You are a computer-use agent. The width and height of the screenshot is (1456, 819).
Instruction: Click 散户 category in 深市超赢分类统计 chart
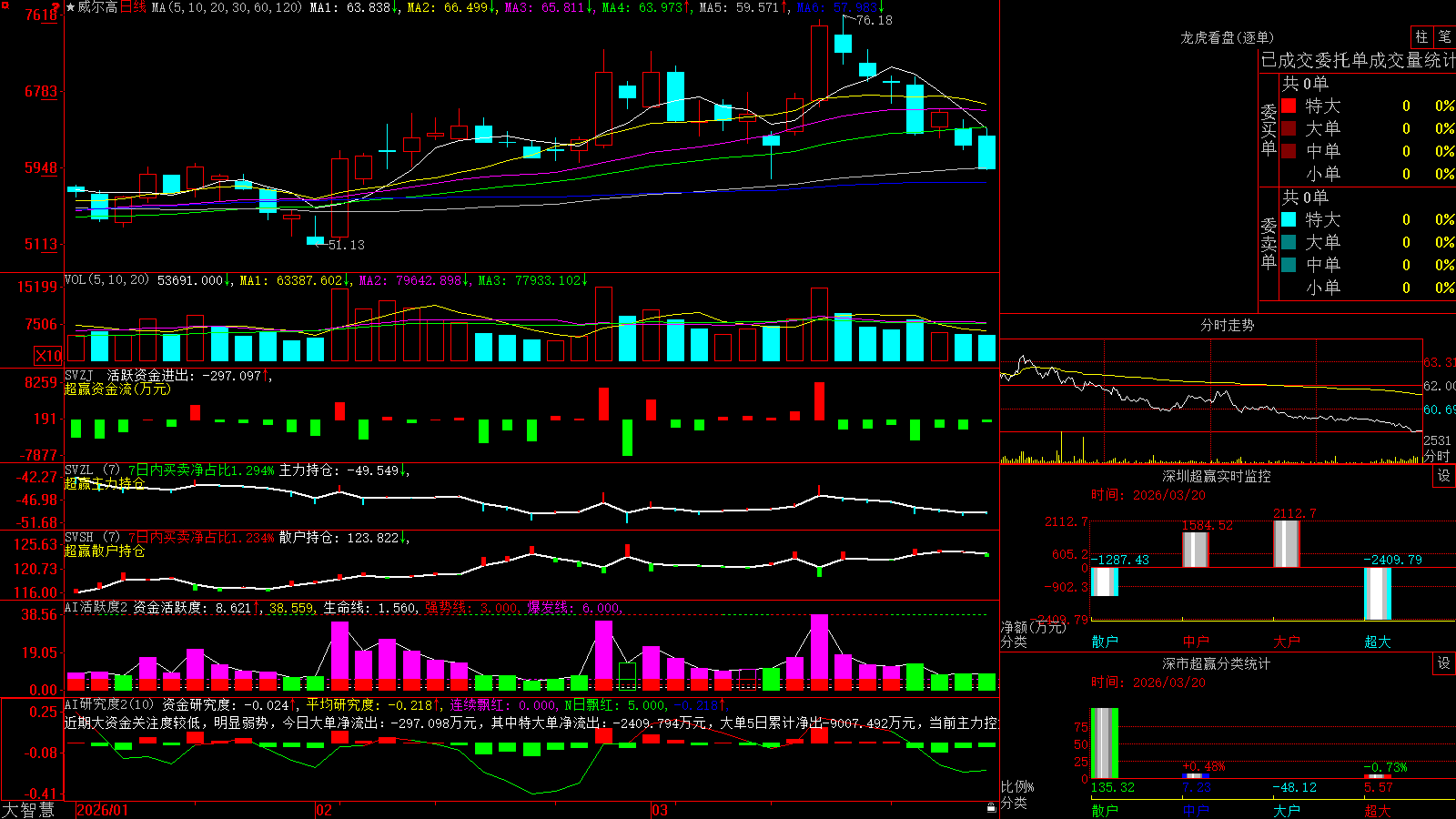(x=1105, y=810)
